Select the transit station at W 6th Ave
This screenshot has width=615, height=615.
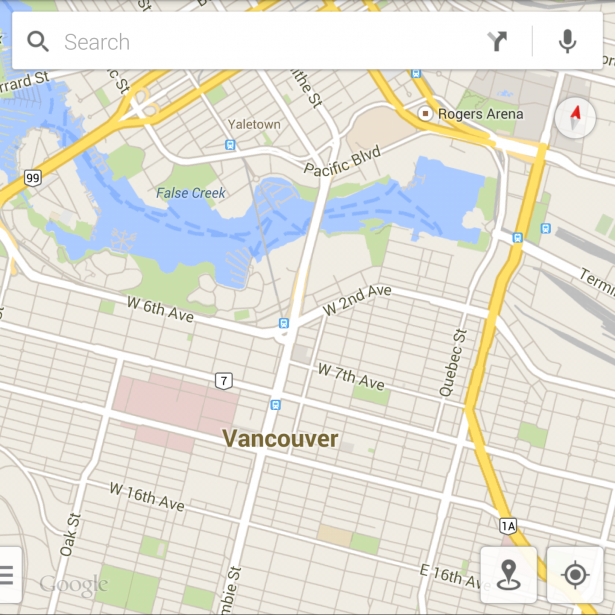tap(284, 323)
